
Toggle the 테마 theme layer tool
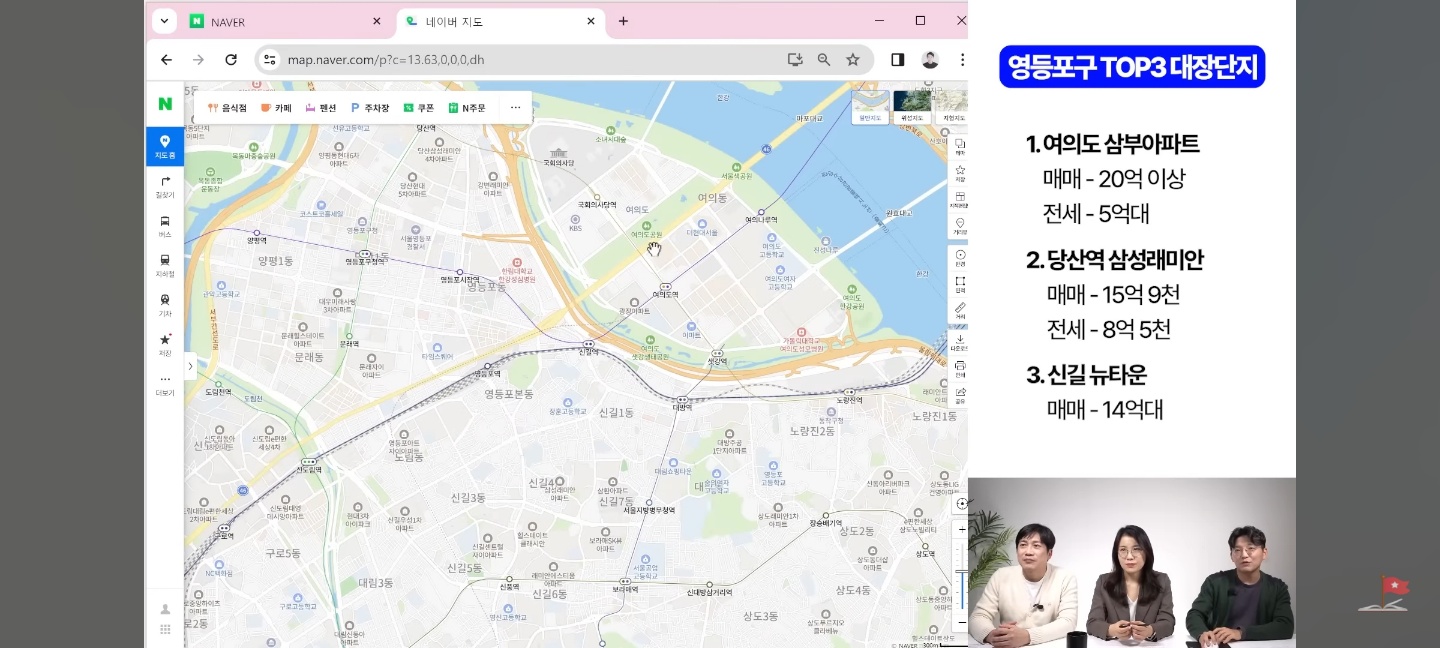[960, 147]
